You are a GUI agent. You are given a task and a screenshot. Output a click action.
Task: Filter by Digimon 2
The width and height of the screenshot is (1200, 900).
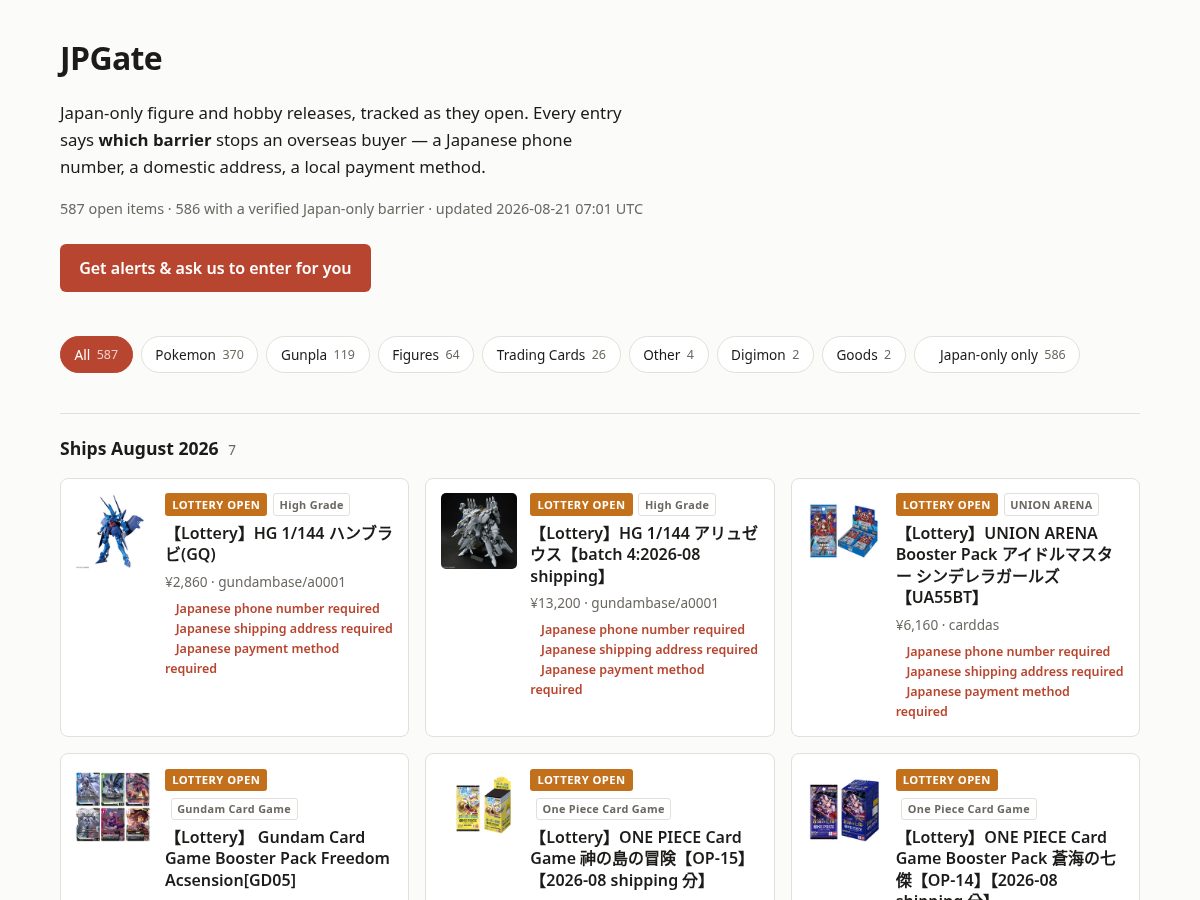[765, 355]
